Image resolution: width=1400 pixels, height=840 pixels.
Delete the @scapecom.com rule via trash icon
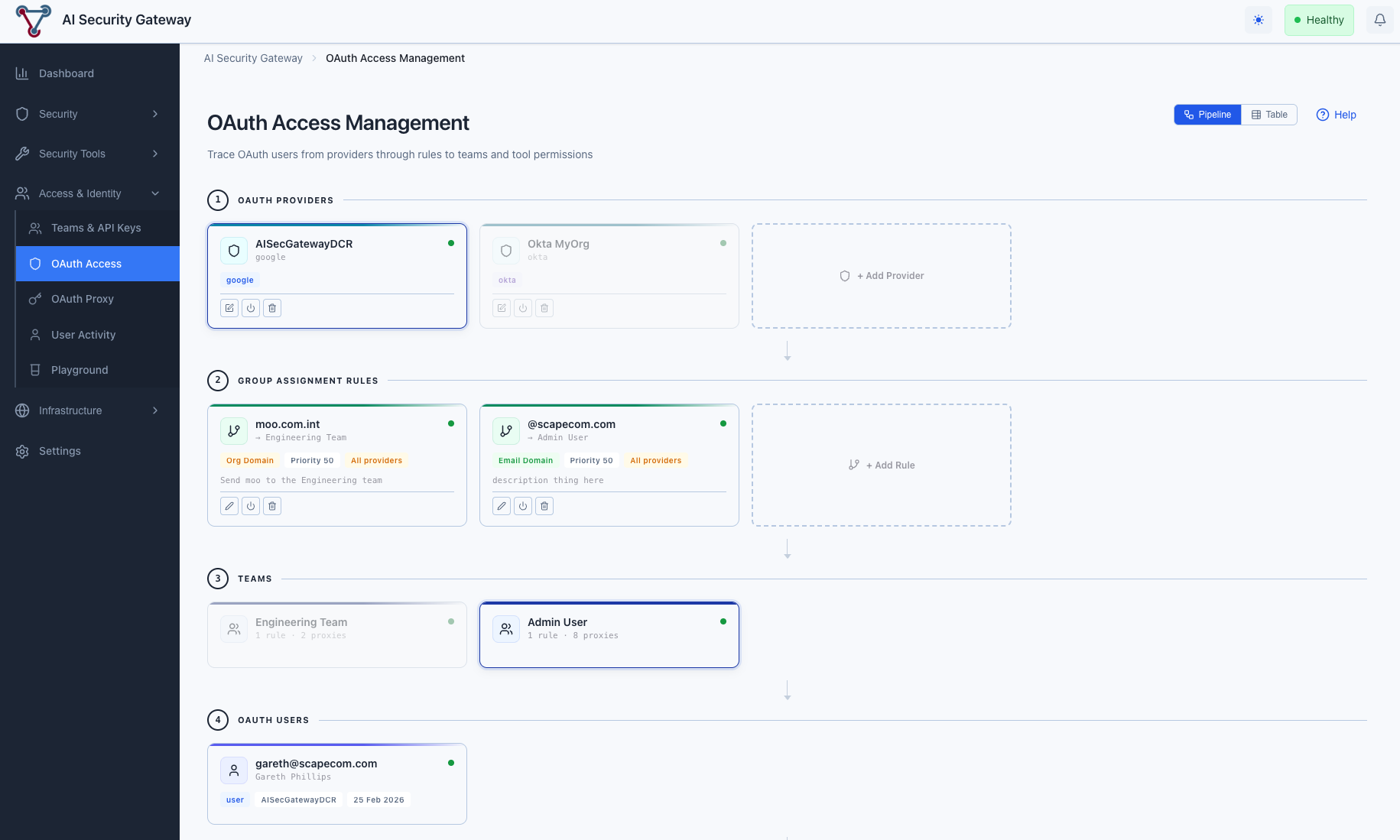tap(544, 505)
